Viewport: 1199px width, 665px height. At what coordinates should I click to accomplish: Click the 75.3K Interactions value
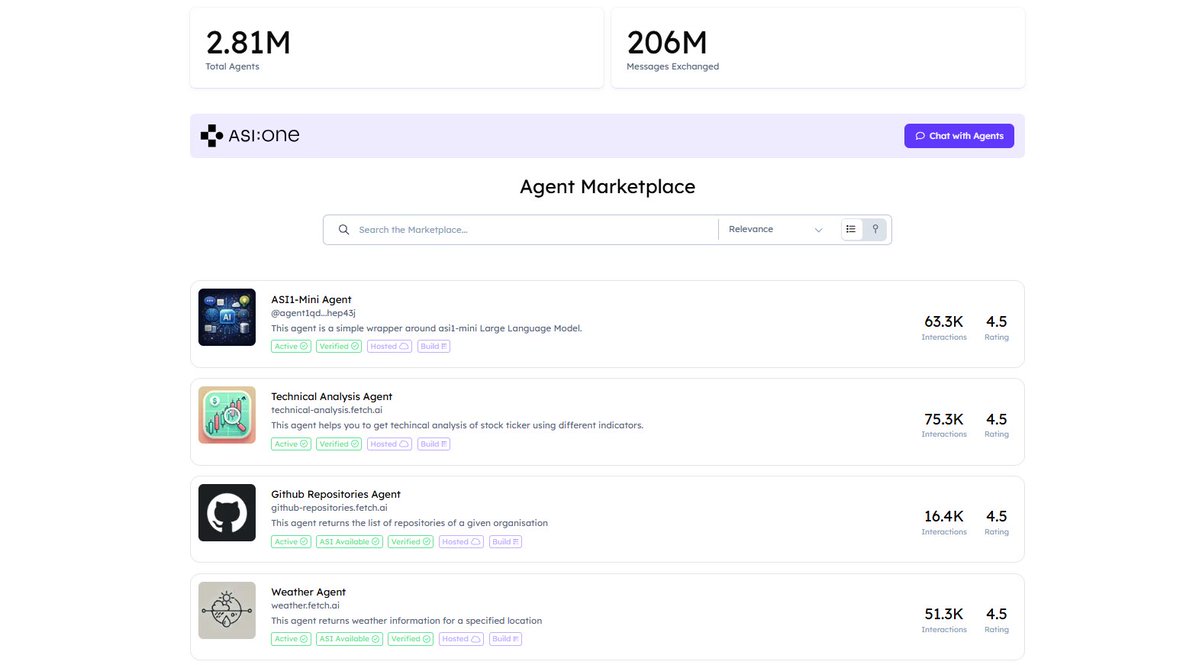click(x=944, y=420)
